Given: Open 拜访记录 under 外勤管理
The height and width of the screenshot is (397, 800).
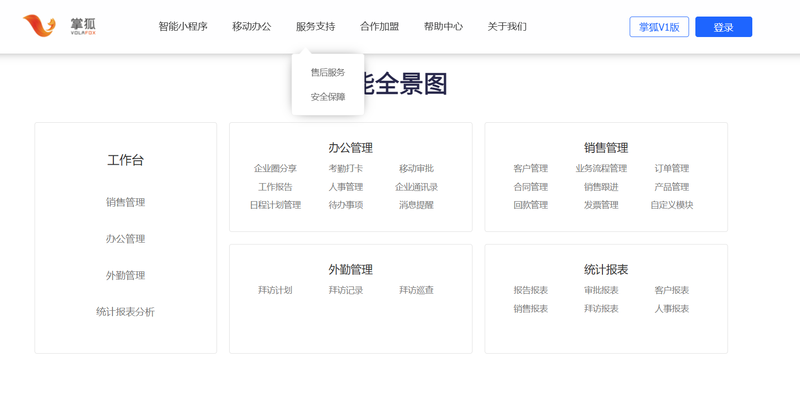Looking at the screenshot, I should (346, 290).
